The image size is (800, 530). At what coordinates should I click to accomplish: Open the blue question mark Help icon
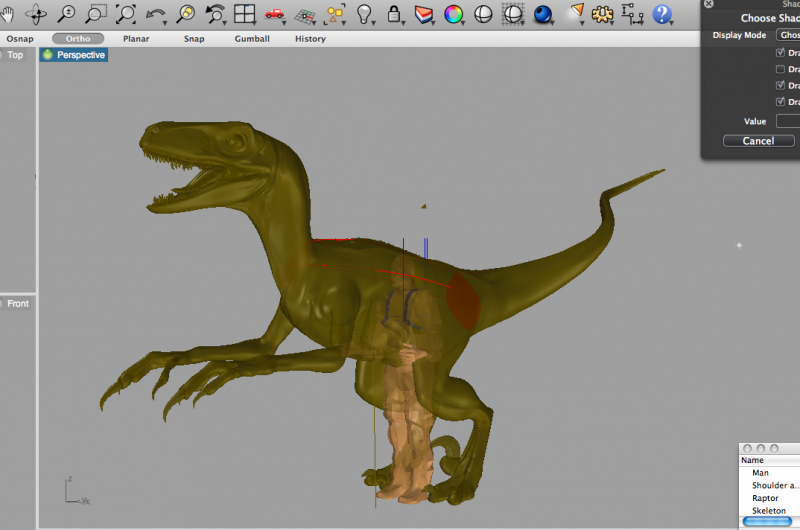[662, 14]
